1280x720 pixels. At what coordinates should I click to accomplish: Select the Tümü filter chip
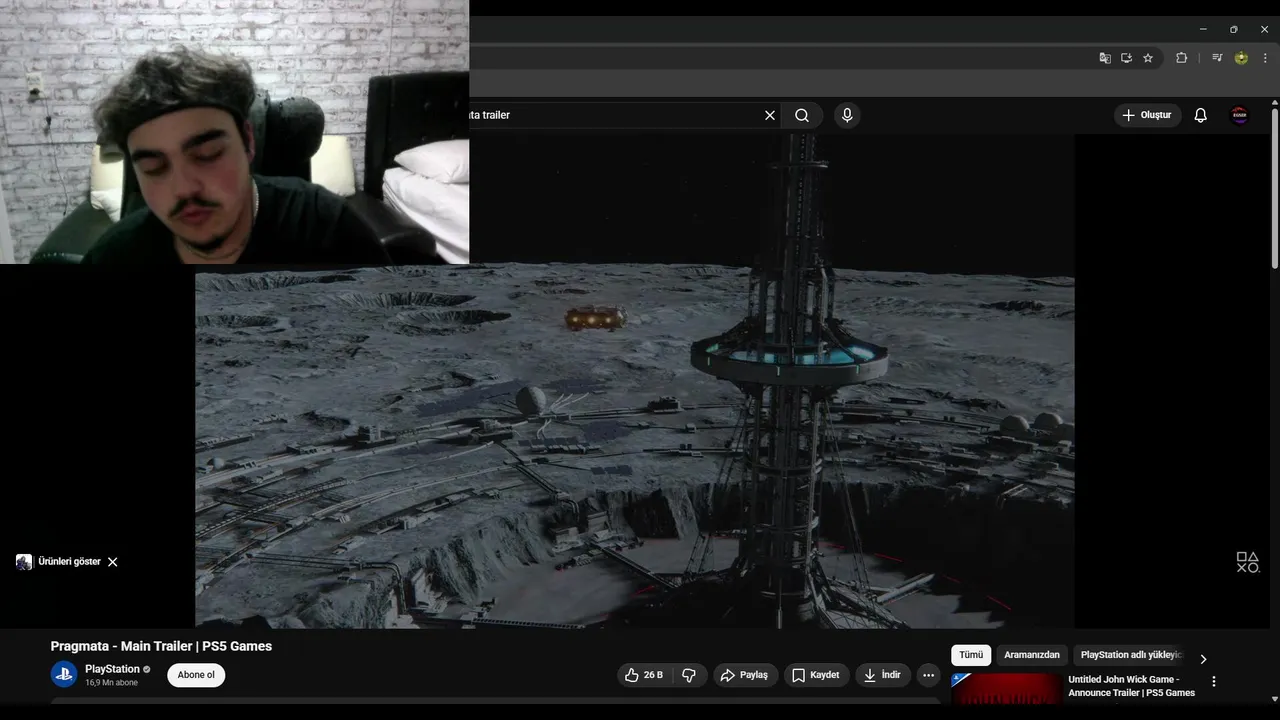tap(971, 655)
